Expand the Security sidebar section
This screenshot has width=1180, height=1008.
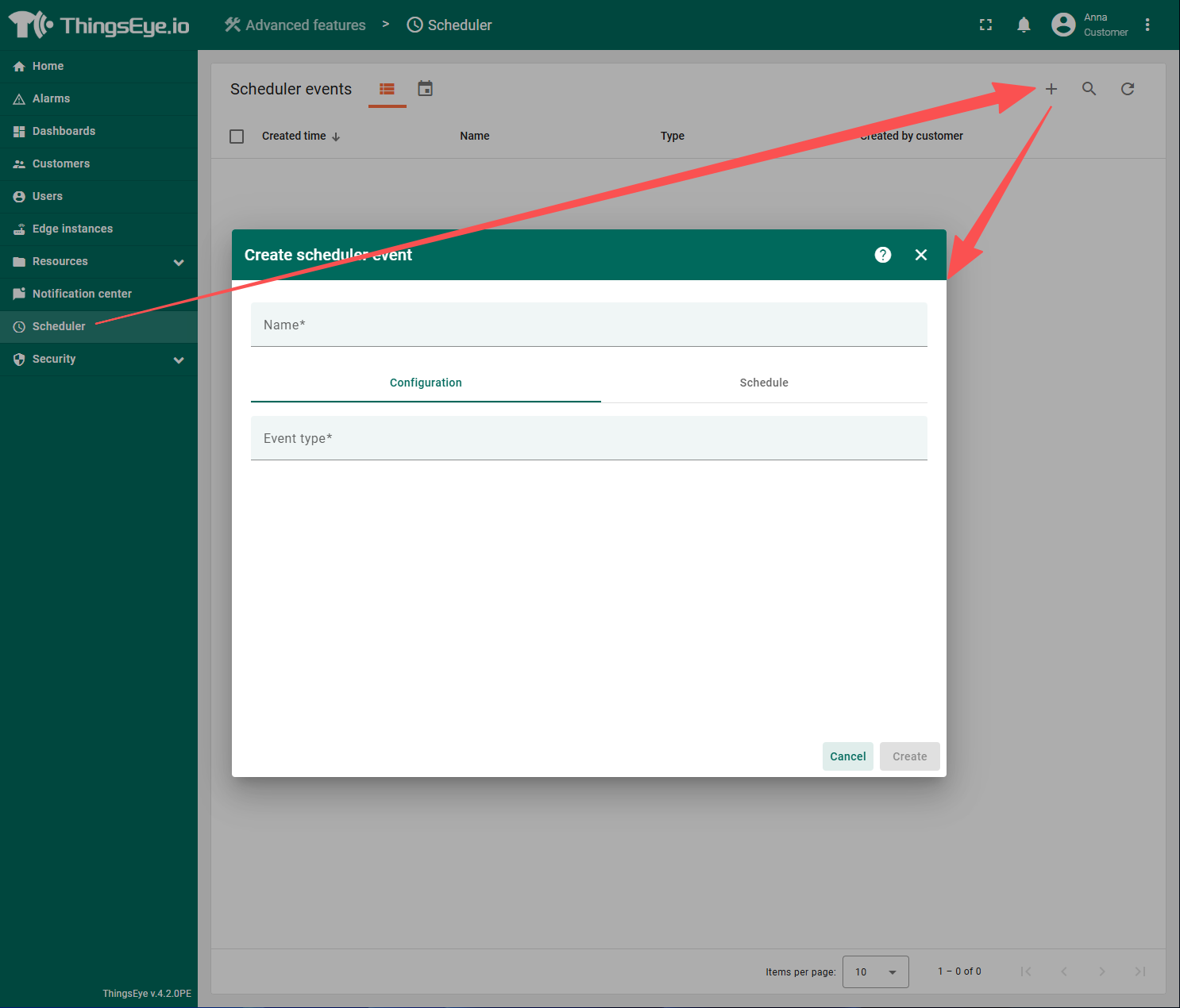179,360
